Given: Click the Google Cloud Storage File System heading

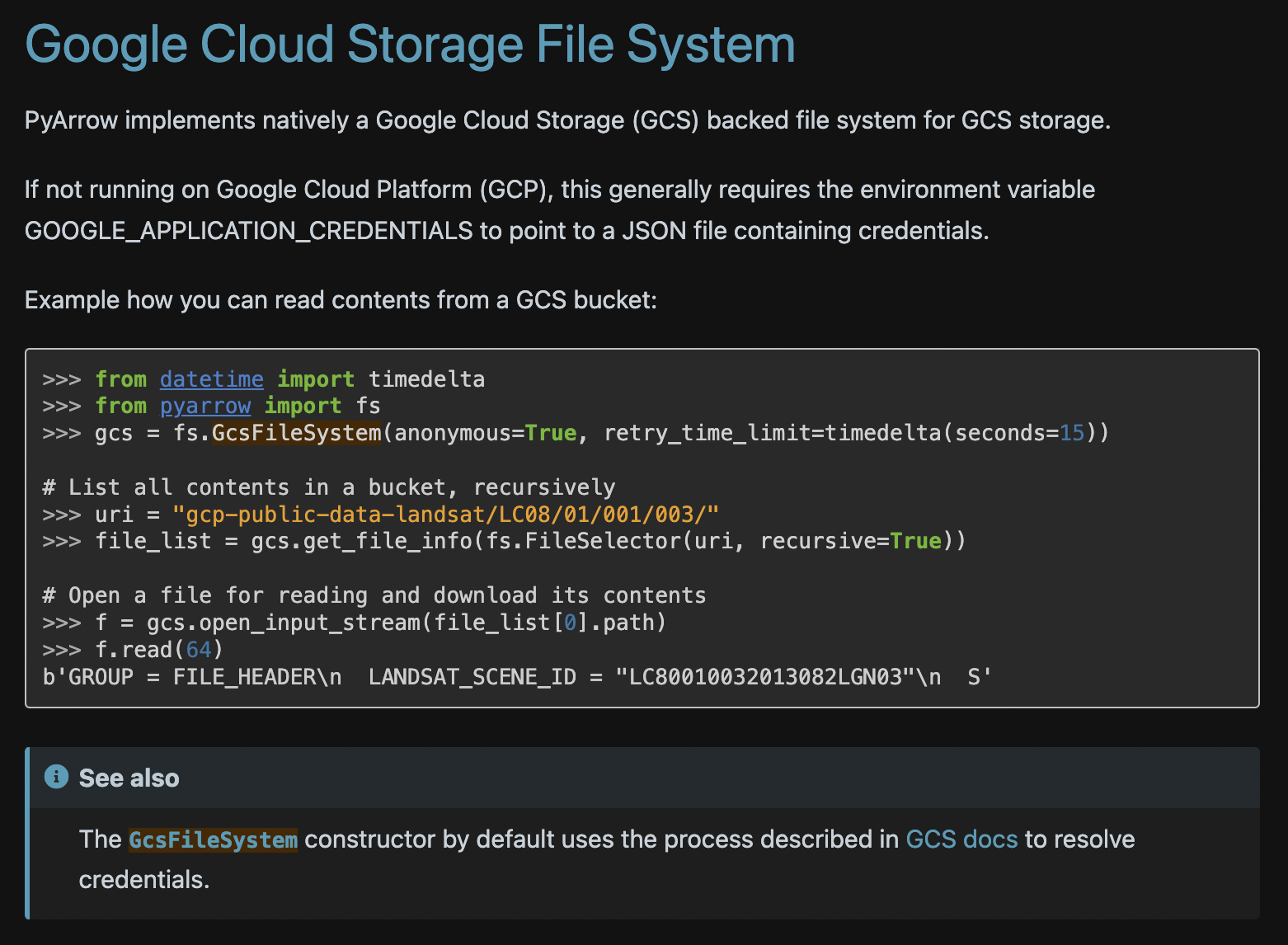Looking at the screenshot, I should coord(410,45).
